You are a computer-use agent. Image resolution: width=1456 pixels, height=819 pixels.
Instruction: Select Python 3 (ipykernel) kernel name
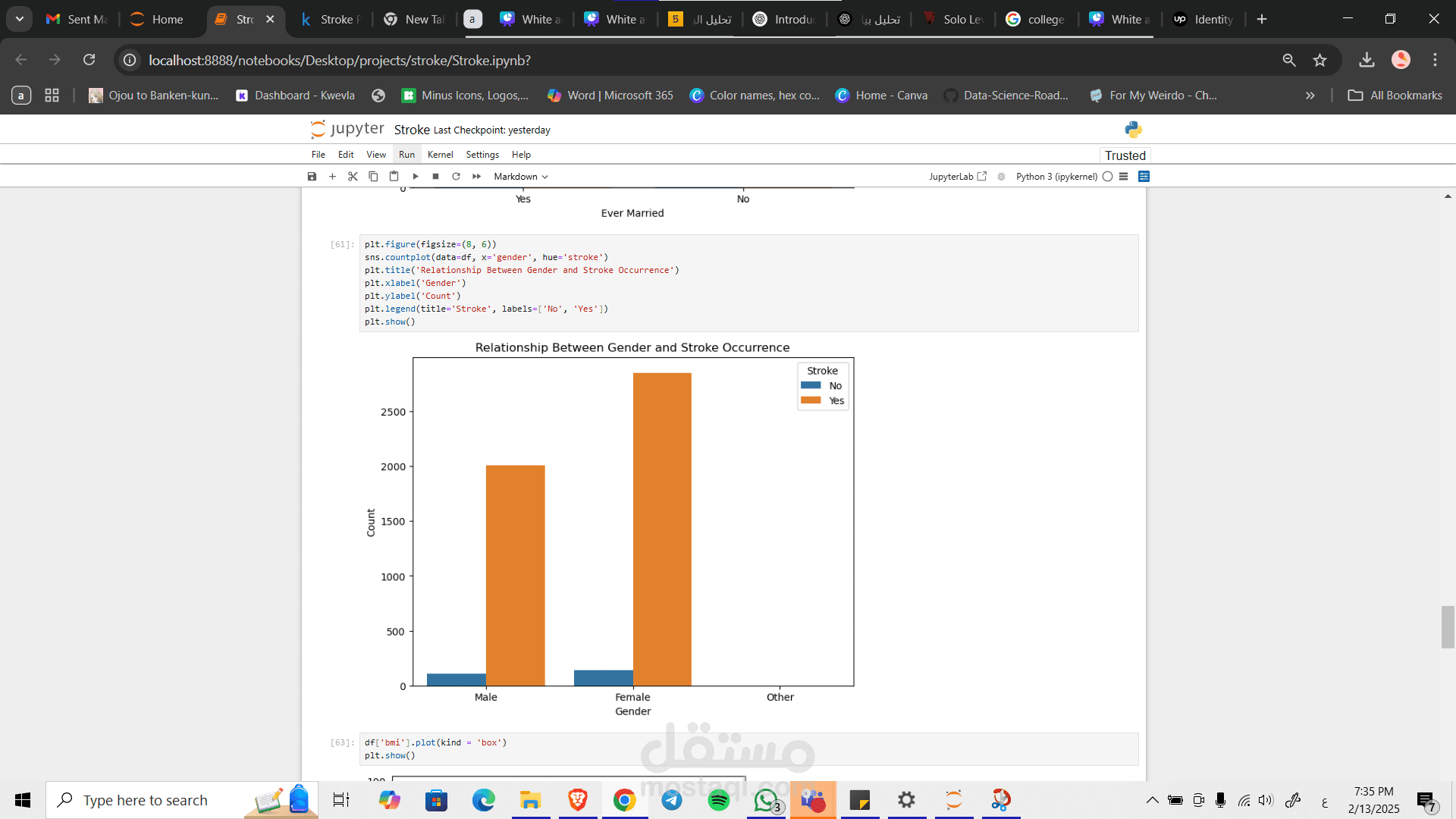(x=1056, y=177)
